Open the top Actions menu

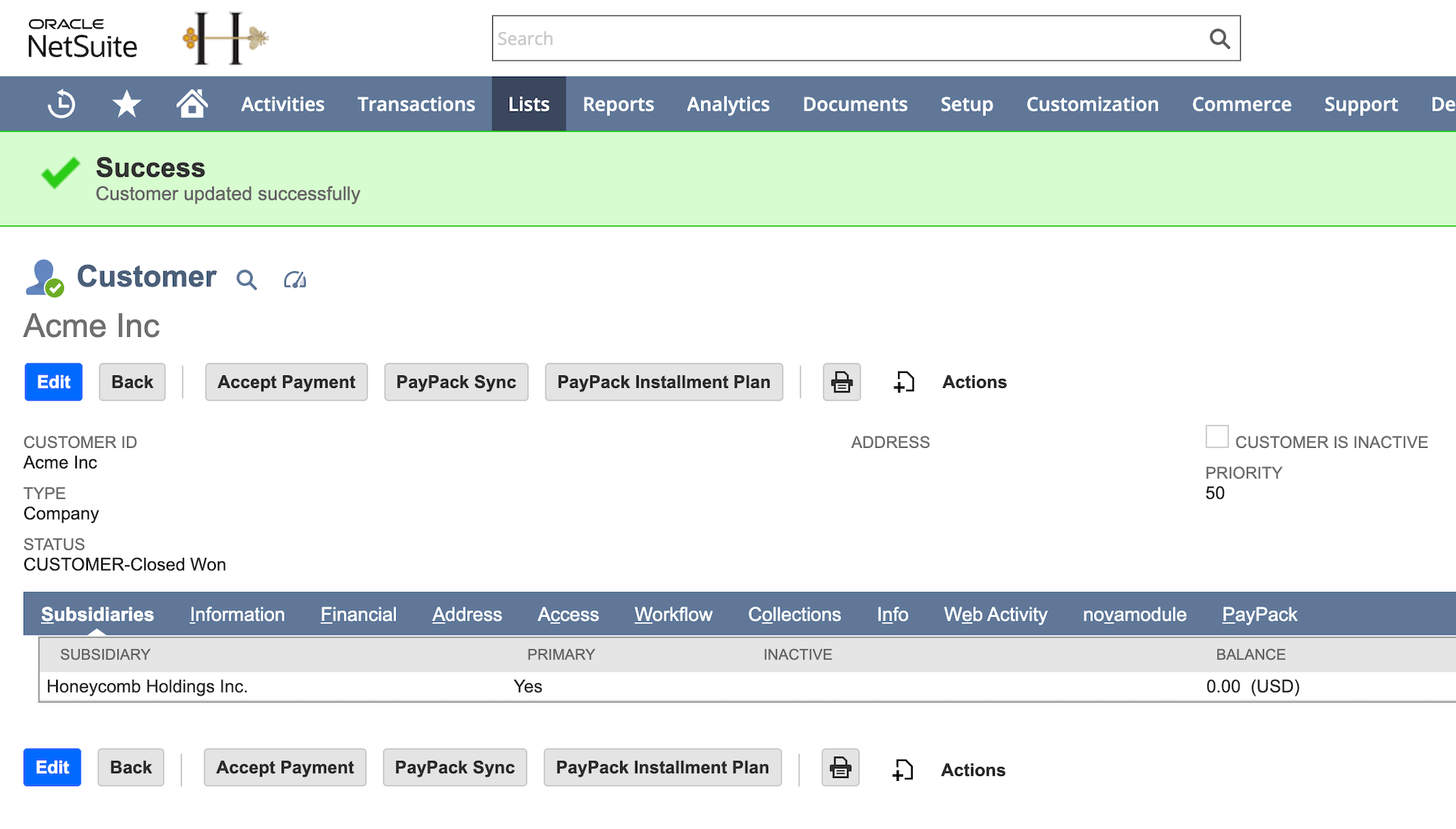click(x=973, y=382)
